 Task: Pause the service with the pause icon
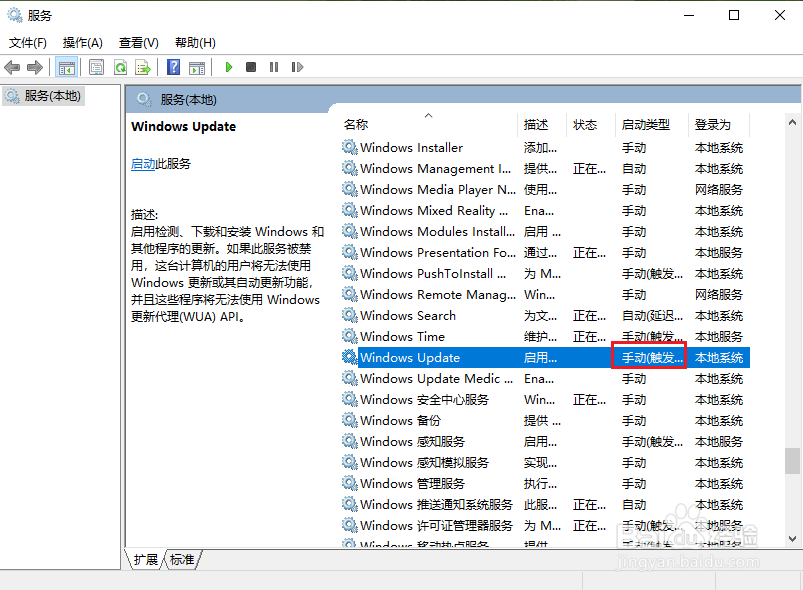pyautogui.click(x=274, y=67)
